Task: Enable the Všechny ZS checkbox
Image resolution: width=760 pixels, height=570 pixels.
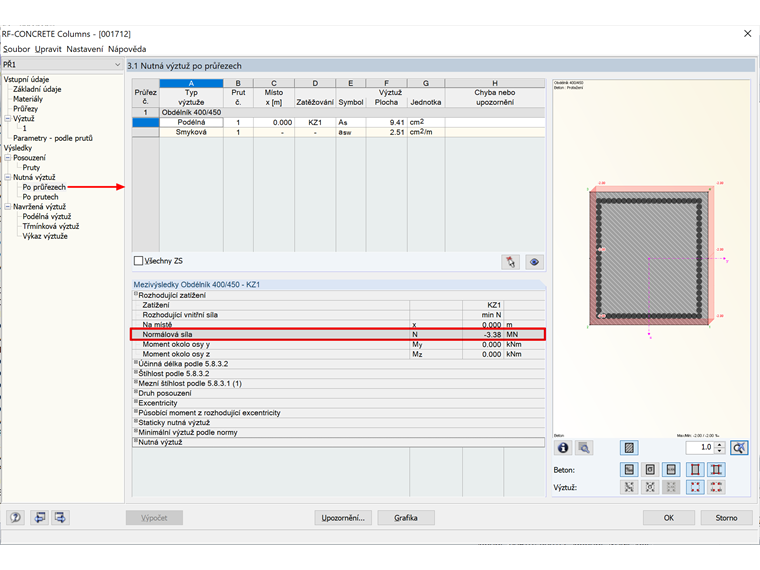Action: click(x=138, y=261)
